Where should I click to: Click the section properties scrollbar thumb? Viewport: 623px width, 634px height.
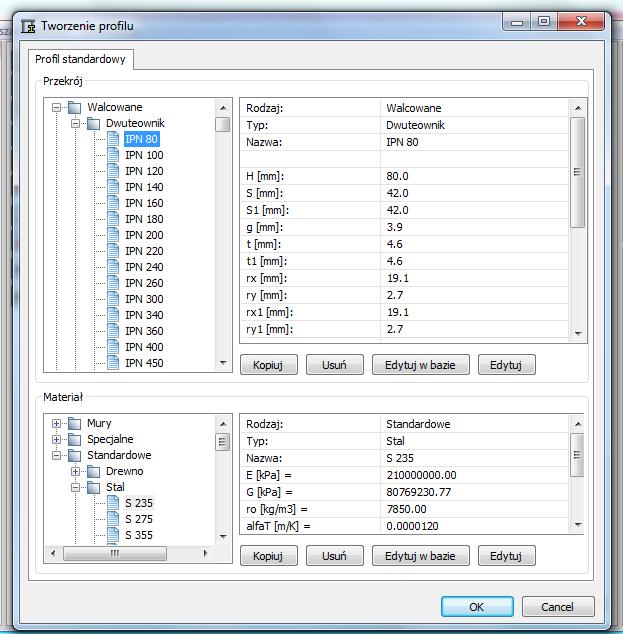(578, 173)
